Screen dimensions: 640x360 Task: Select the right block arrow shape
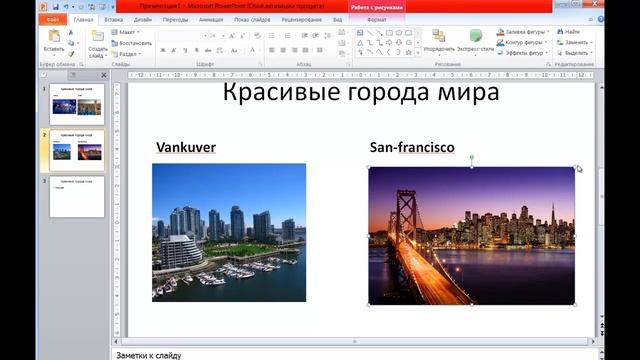coord(389,42)
